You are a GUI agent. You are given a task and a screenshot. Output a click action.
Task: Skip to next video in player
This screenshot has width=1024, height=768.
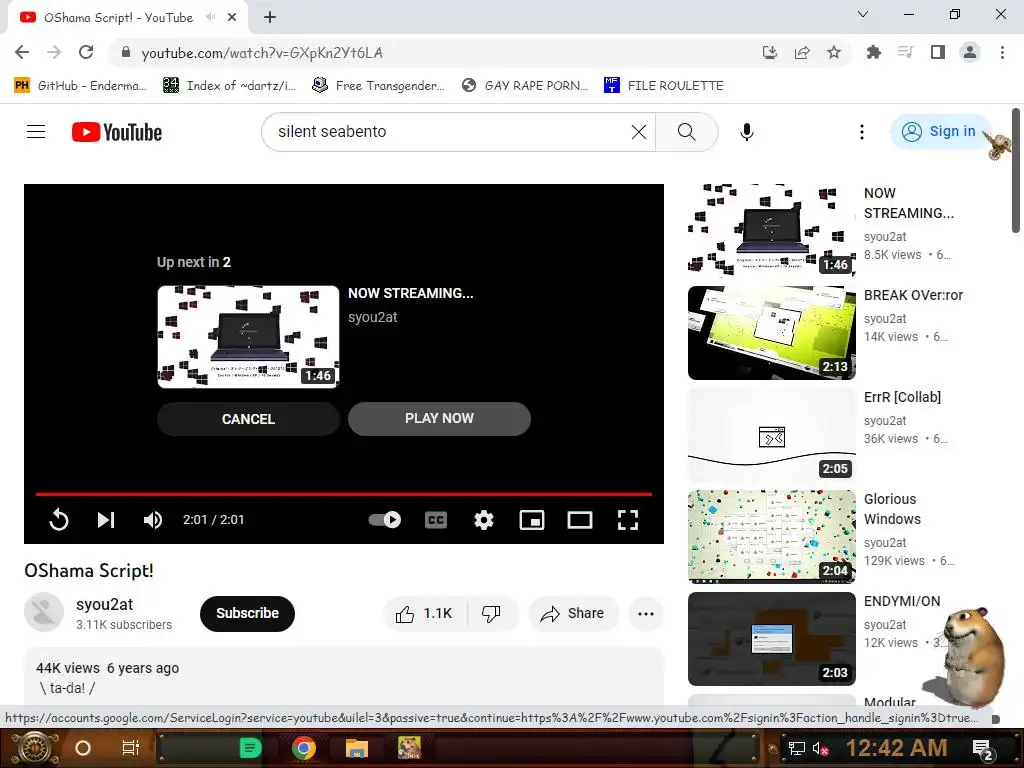[x=106, y=520]
